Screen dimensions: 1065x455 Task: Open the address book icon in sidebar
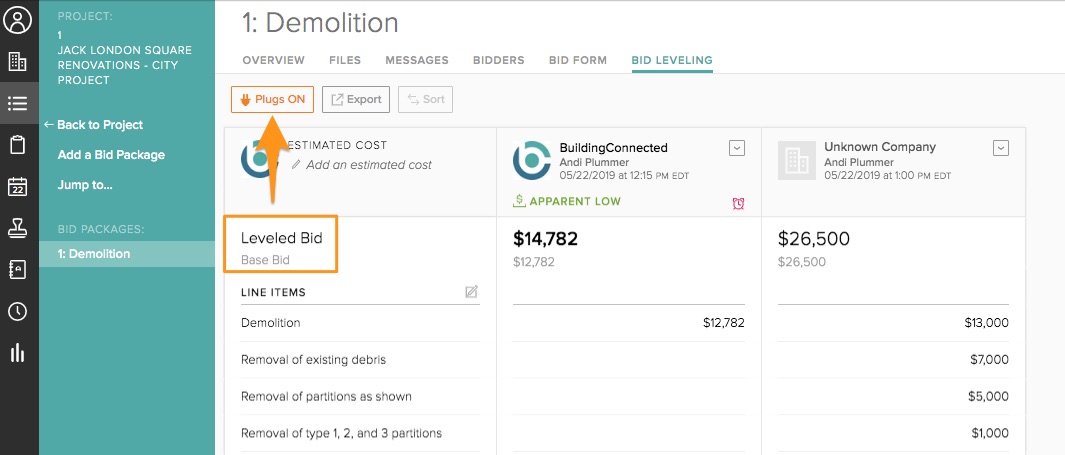(x=17, y=270)
